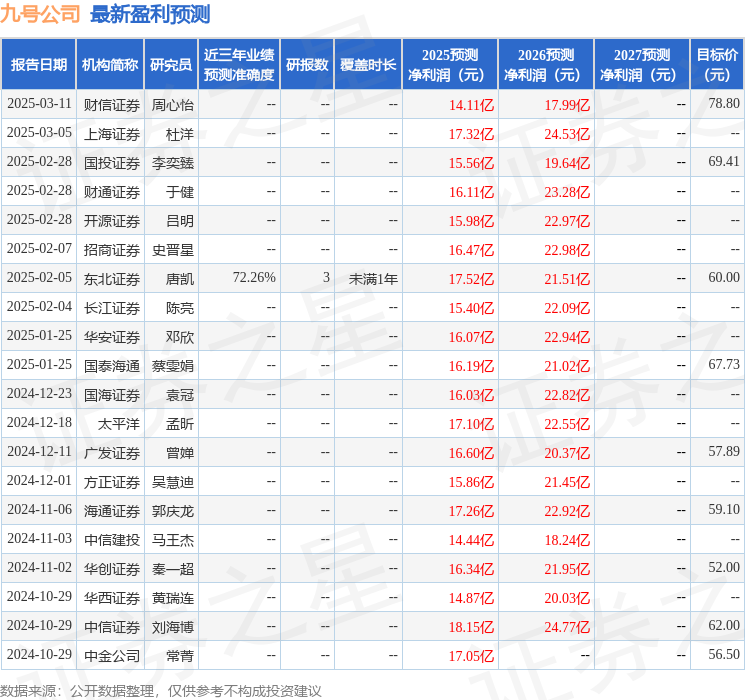Viewport: 745px width, 700px height.
Task: Select 财信证券 institution cell
Action: pyautogui.click(x=112, y=105)
